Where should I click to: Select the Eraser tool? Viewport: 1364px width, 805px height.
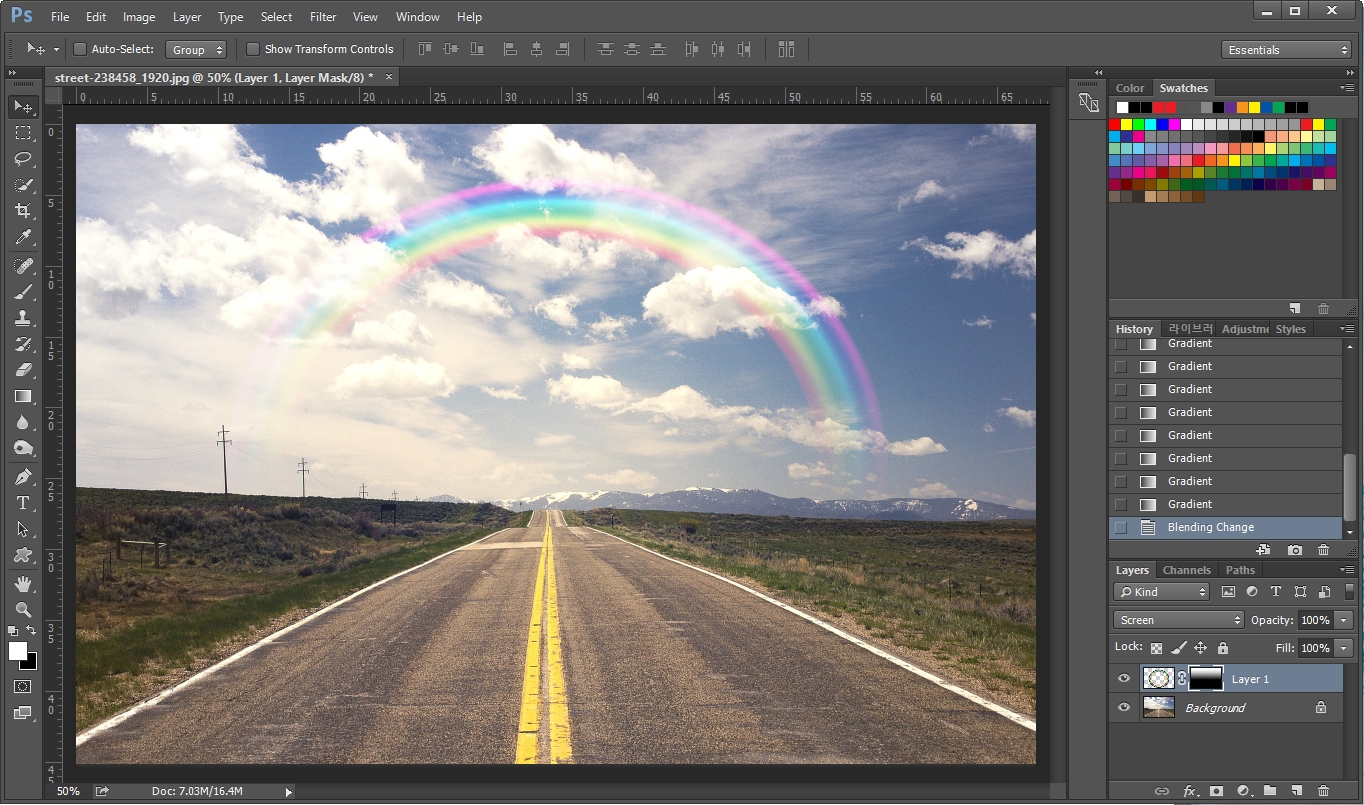pos(23,370)
